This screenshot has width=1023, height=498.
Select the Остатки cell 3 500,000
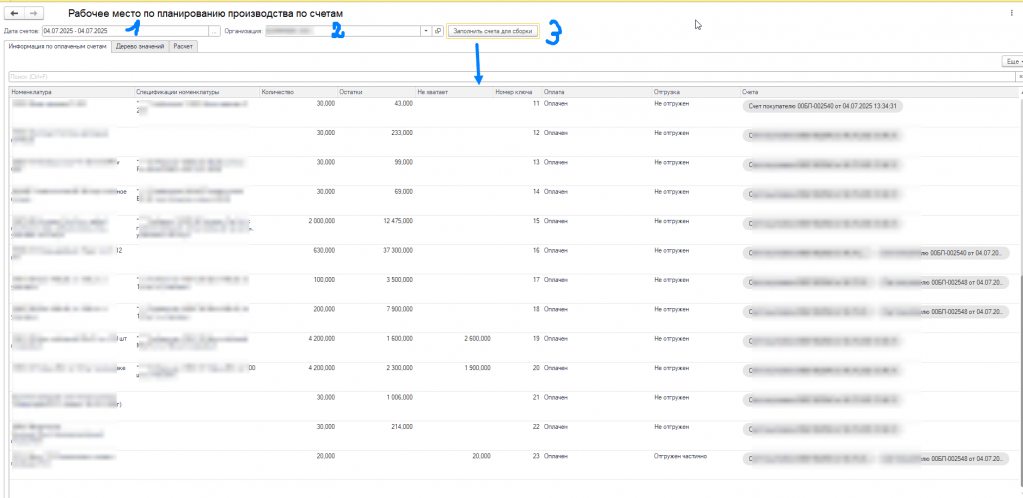[399, 281]
